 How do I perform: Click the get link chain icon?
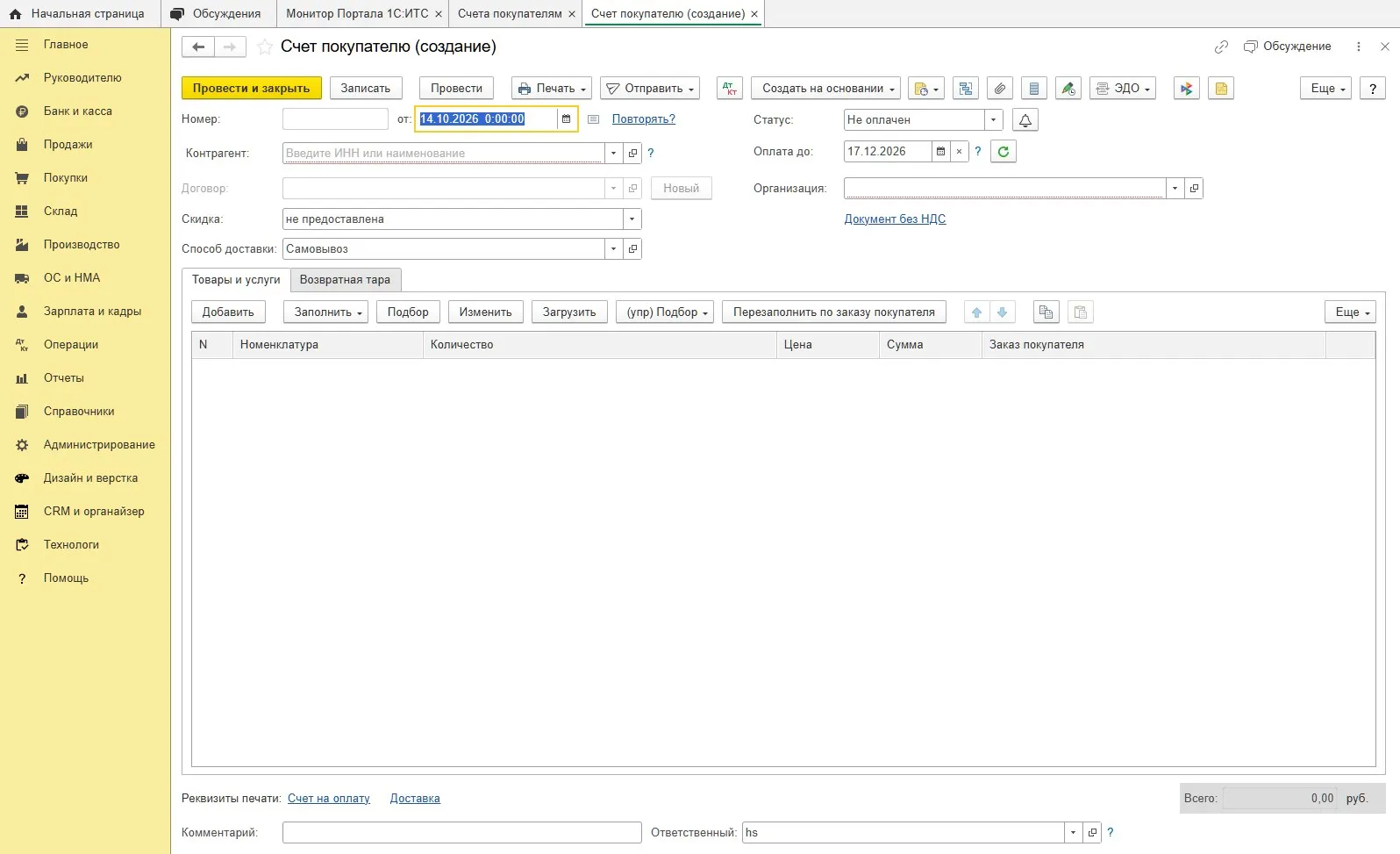[x=1221, y=47]
